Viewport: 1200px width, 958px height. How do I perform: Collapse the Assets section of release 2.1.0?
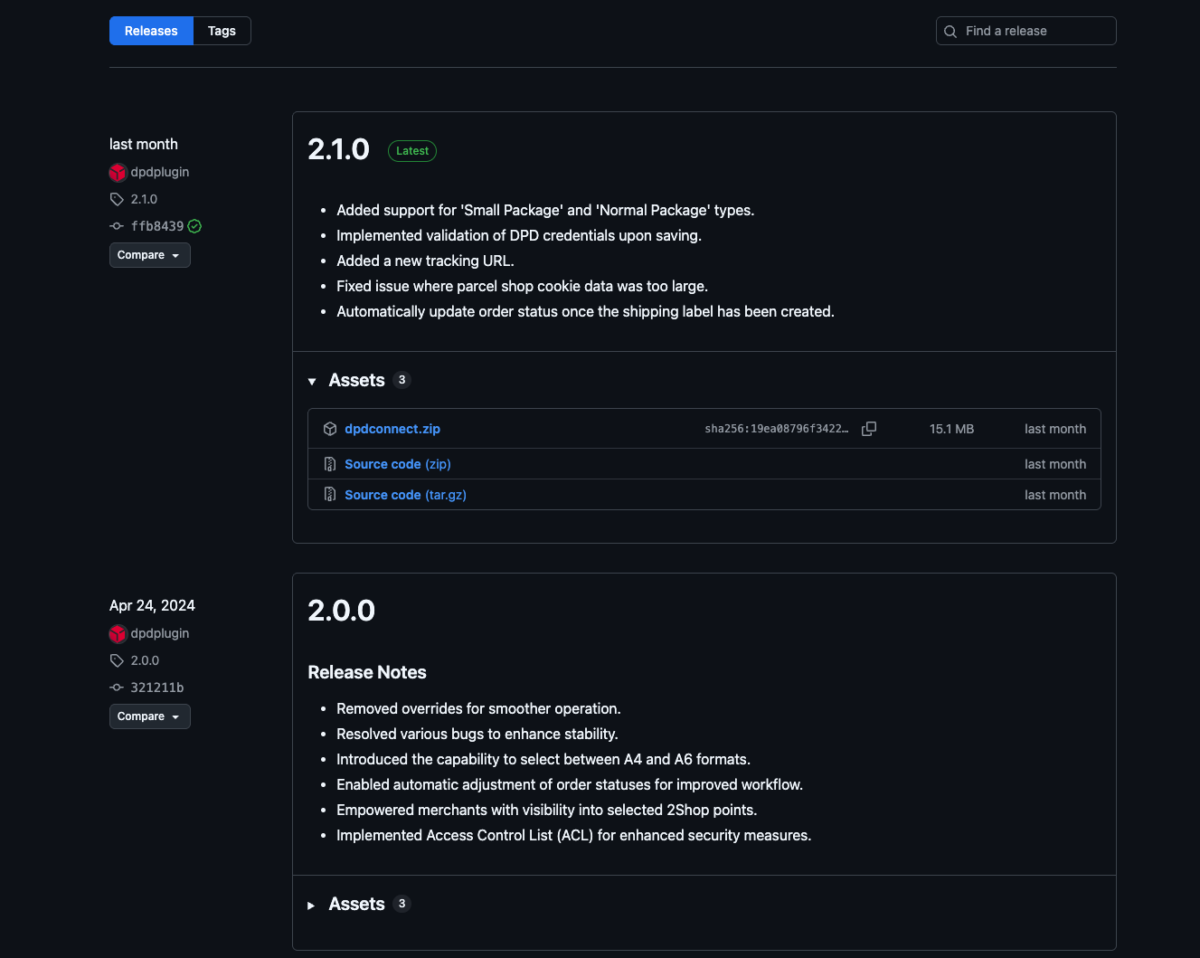pos(312,381)
